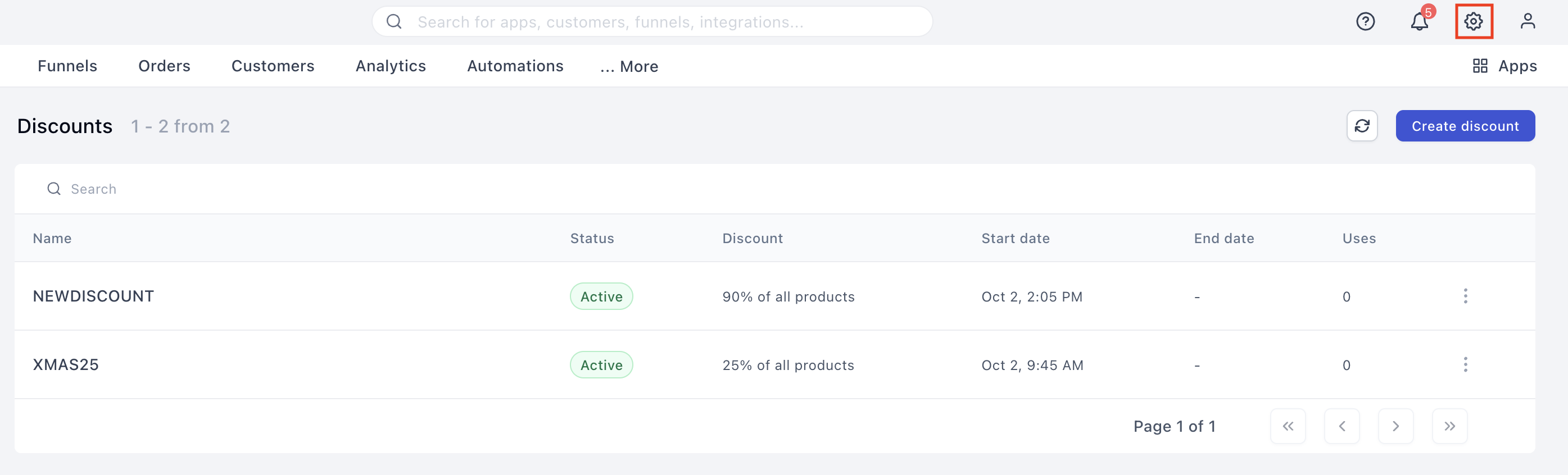Click the Create discount button

(x=1465, y=126)
